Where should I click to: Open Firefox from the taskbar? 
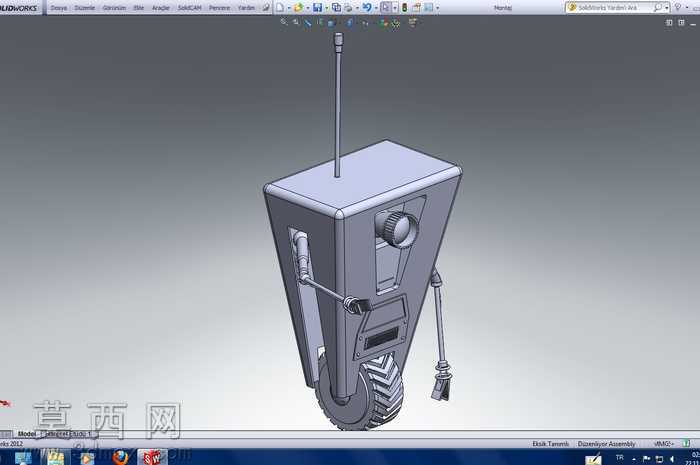121,457
